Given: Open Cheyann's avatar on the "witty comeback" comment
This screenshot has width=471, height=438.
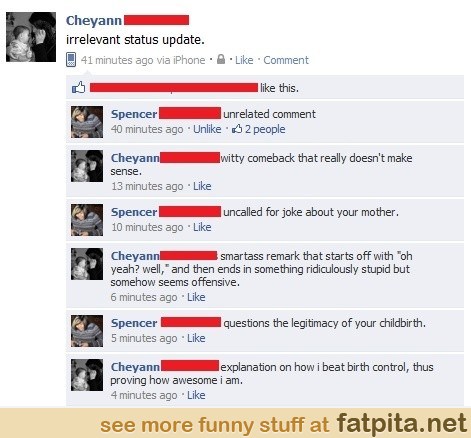Looking at the screenshot, I should tap(87, 166).
